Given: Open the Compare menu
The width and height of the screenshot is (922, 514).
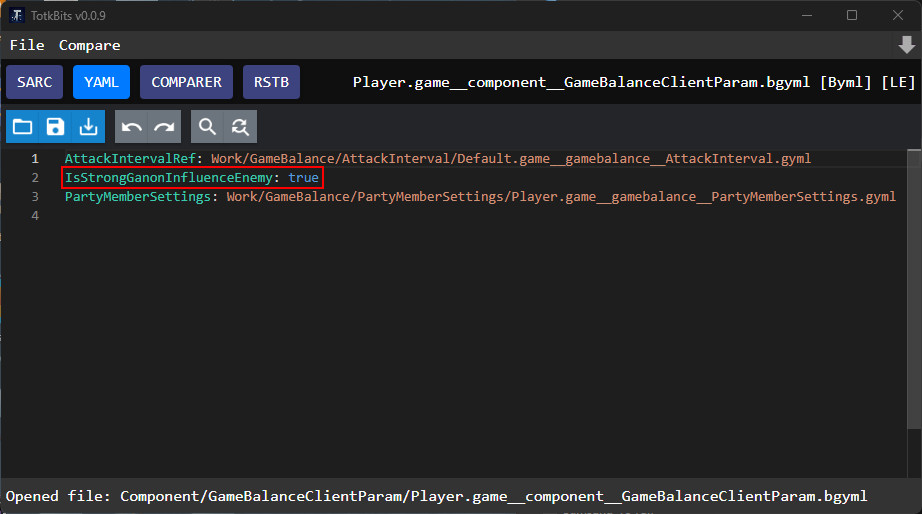Looking at the screenshot, I should coord(89,45).
